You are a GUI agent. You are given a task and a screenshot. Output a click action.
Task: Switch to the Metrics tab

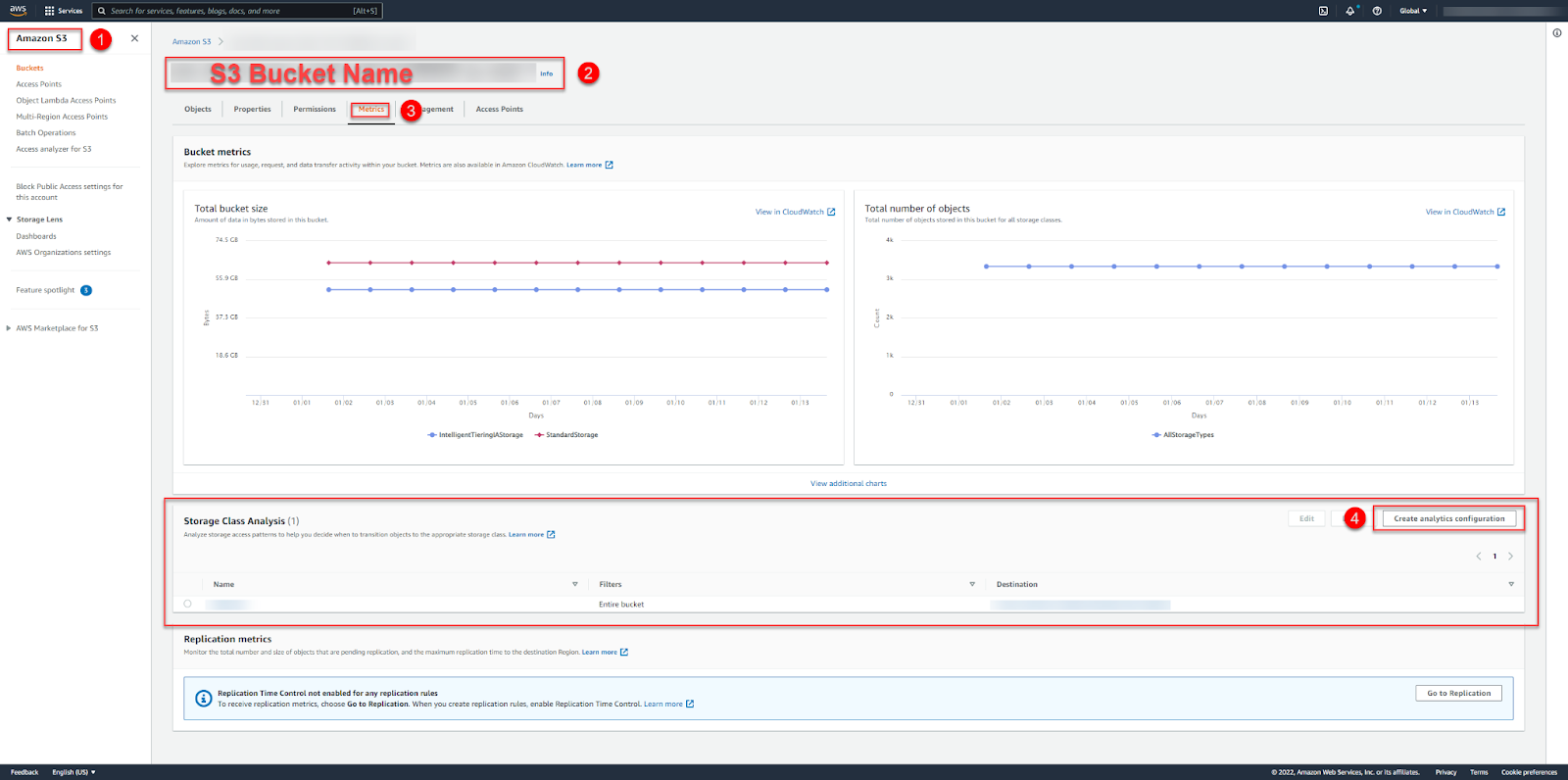click(371, 110)
